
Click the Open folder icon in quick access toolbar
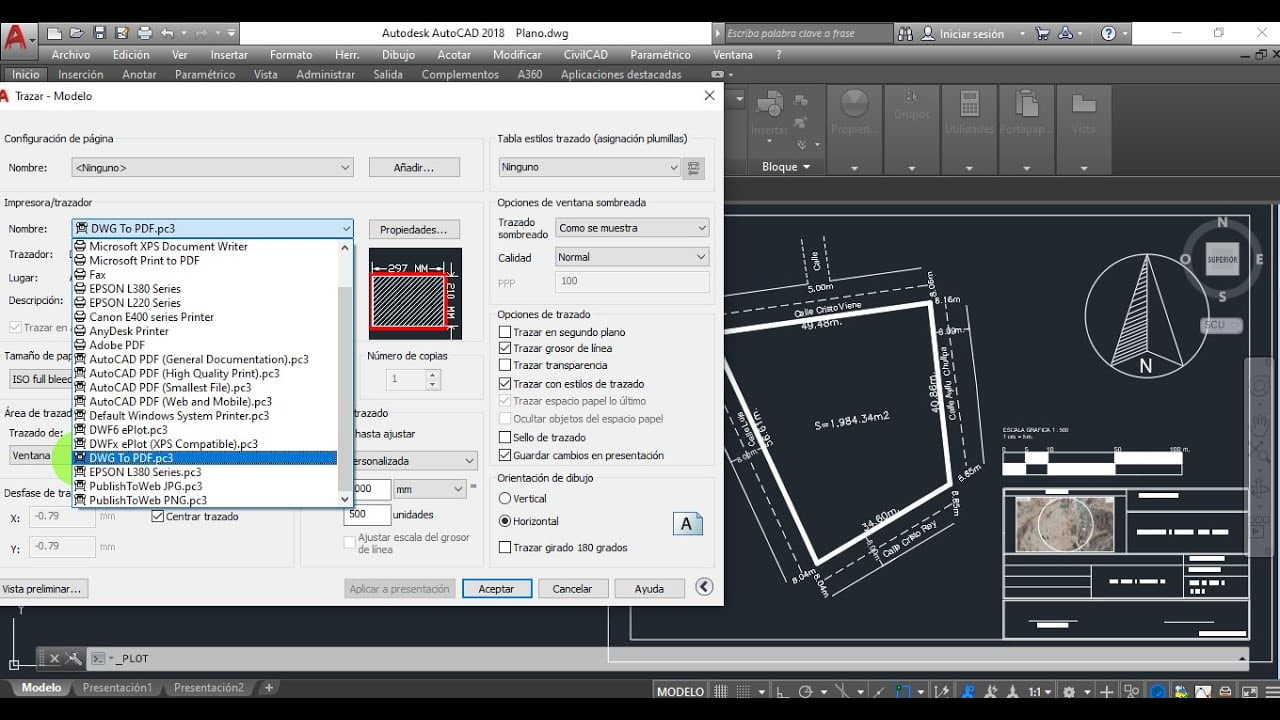(77, 34)
